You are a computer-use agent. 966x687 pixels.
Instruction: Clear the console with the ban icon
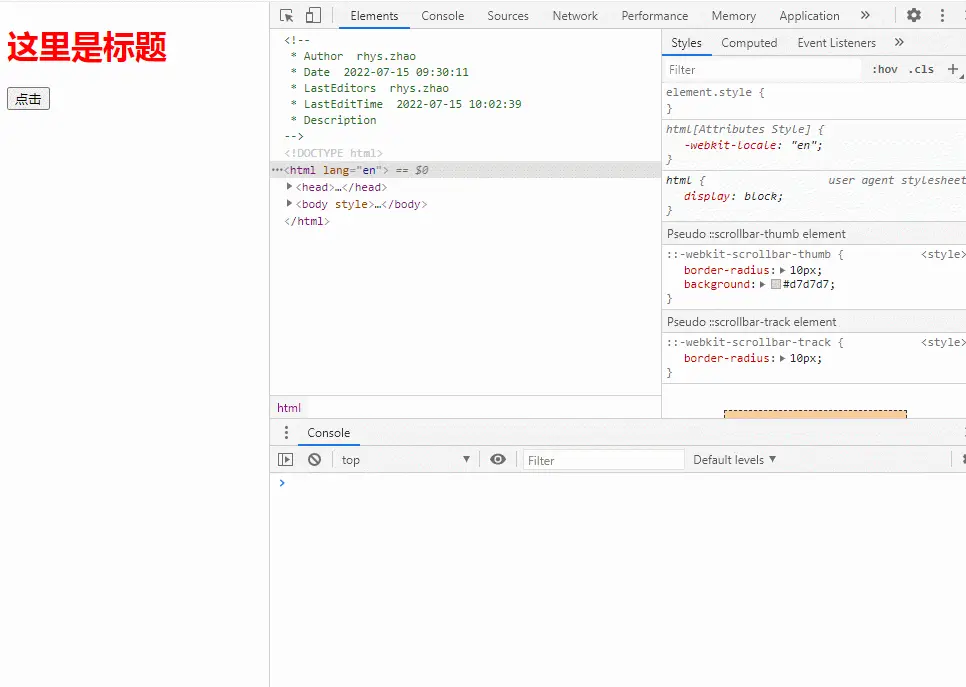(x=314, y=460)
